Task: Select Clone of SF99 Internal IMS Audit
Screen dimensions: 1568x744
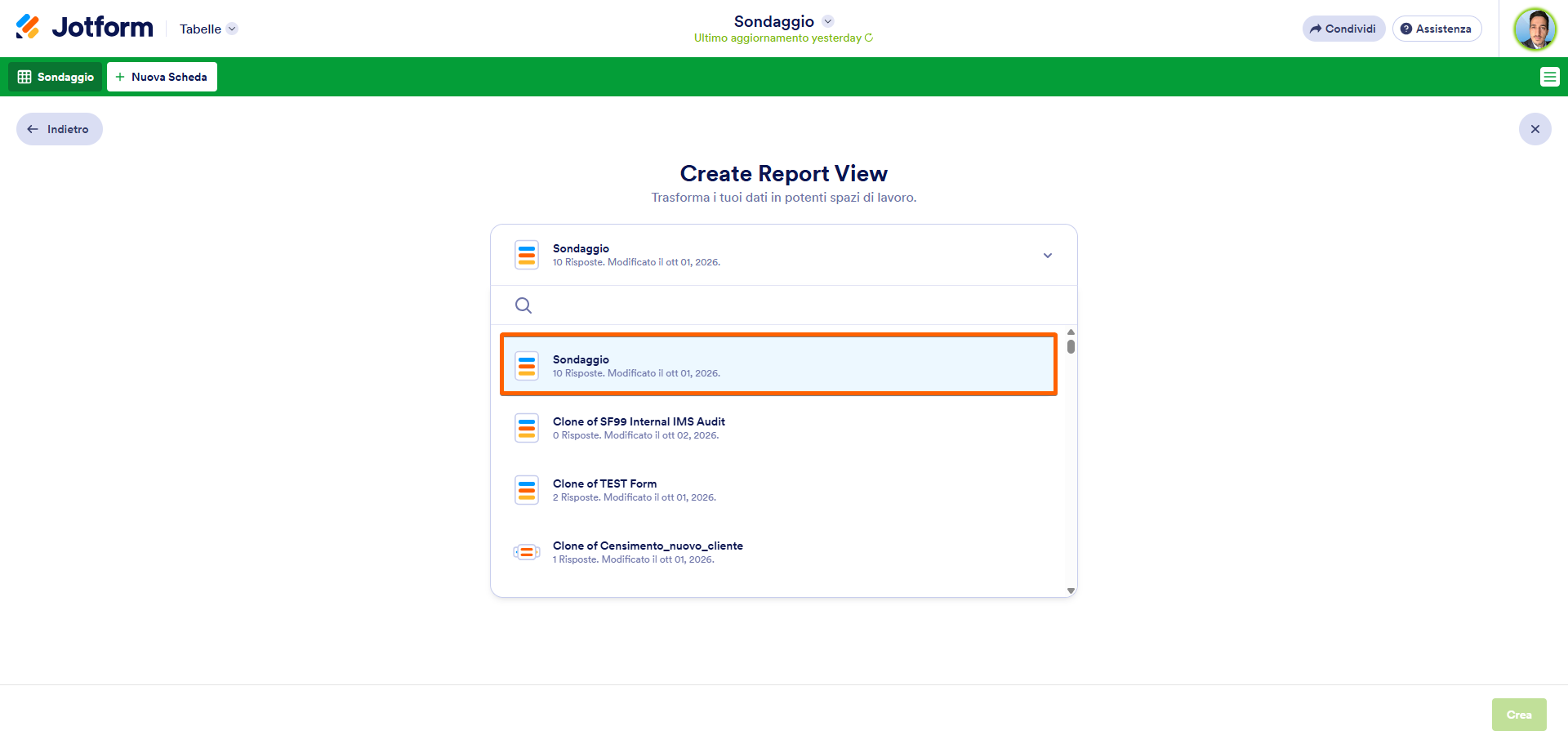Action: point(778,428)
